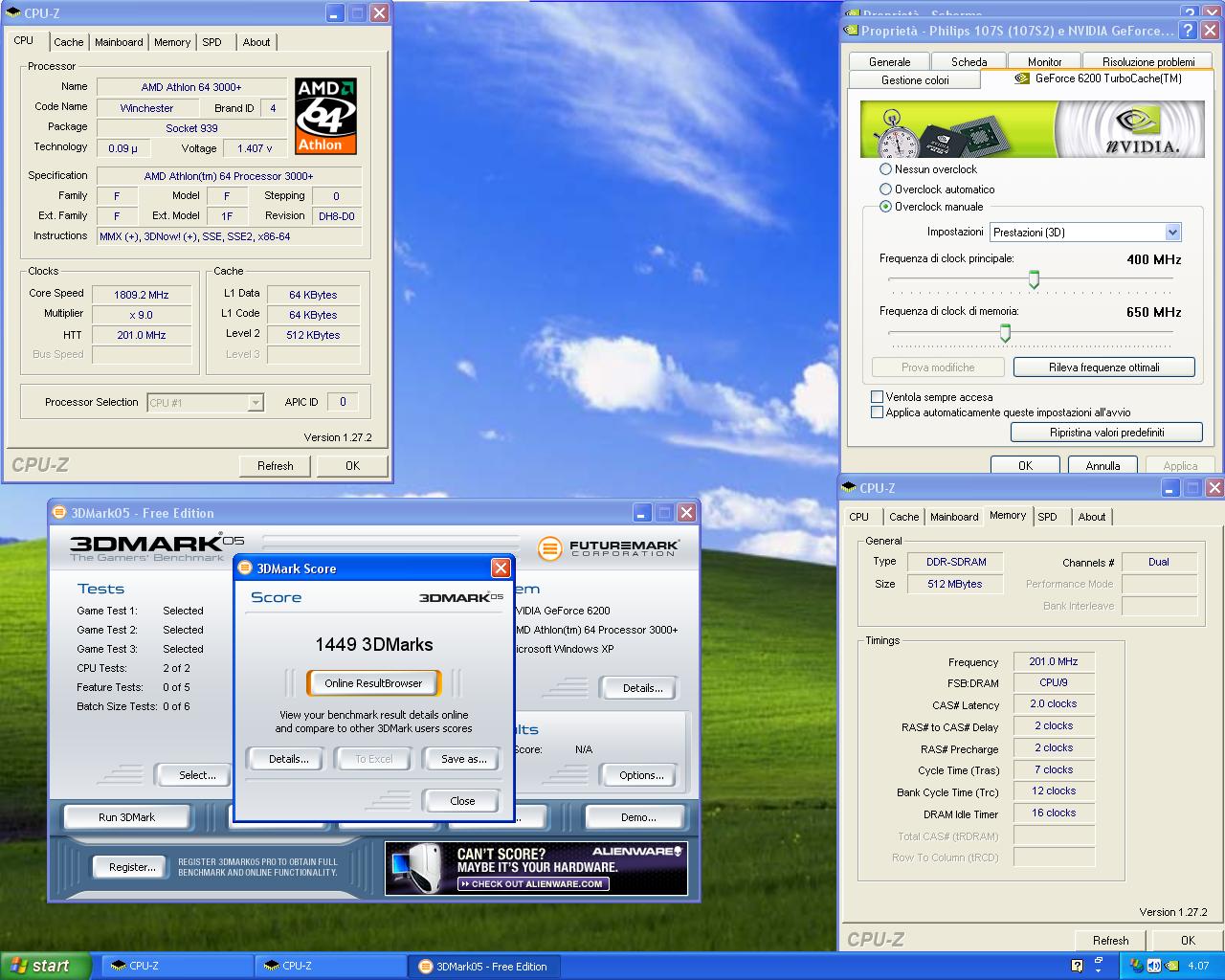Select the Overclock manuale radio button
1225x980 pixels.
pyautogui.click(x=886, y=207)
